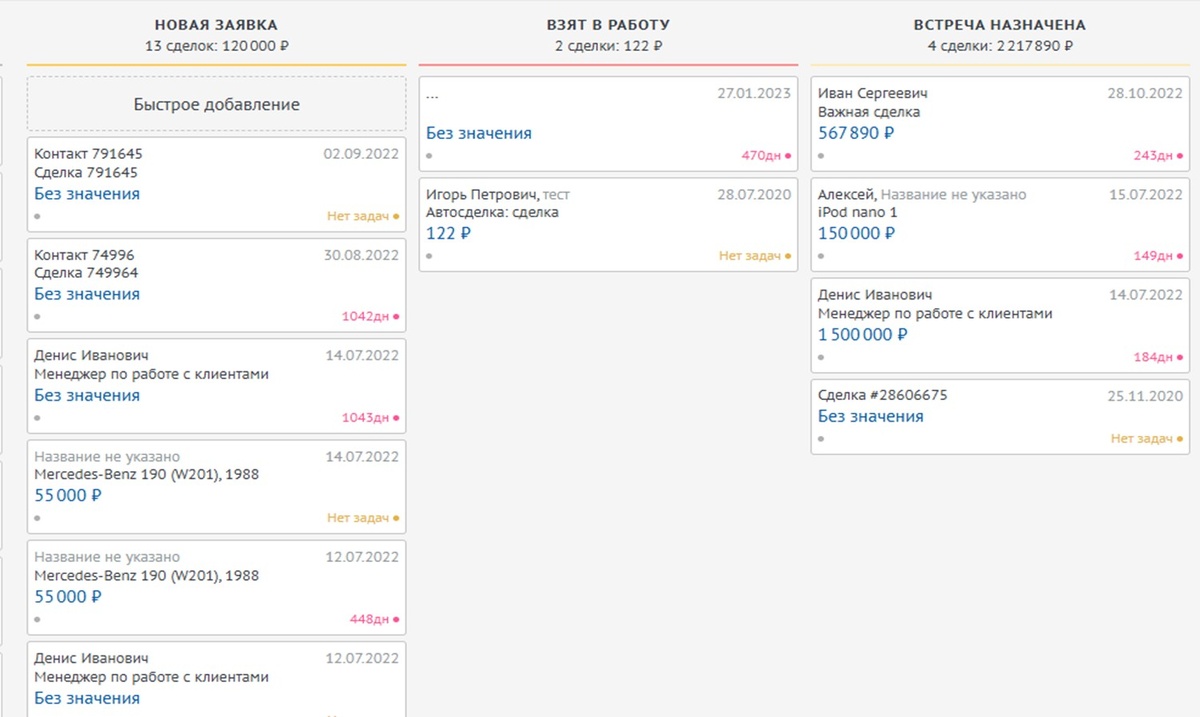
Task: Click the "НОВАЯ ЗАЯВКА" column header
Action: point(216,25)
